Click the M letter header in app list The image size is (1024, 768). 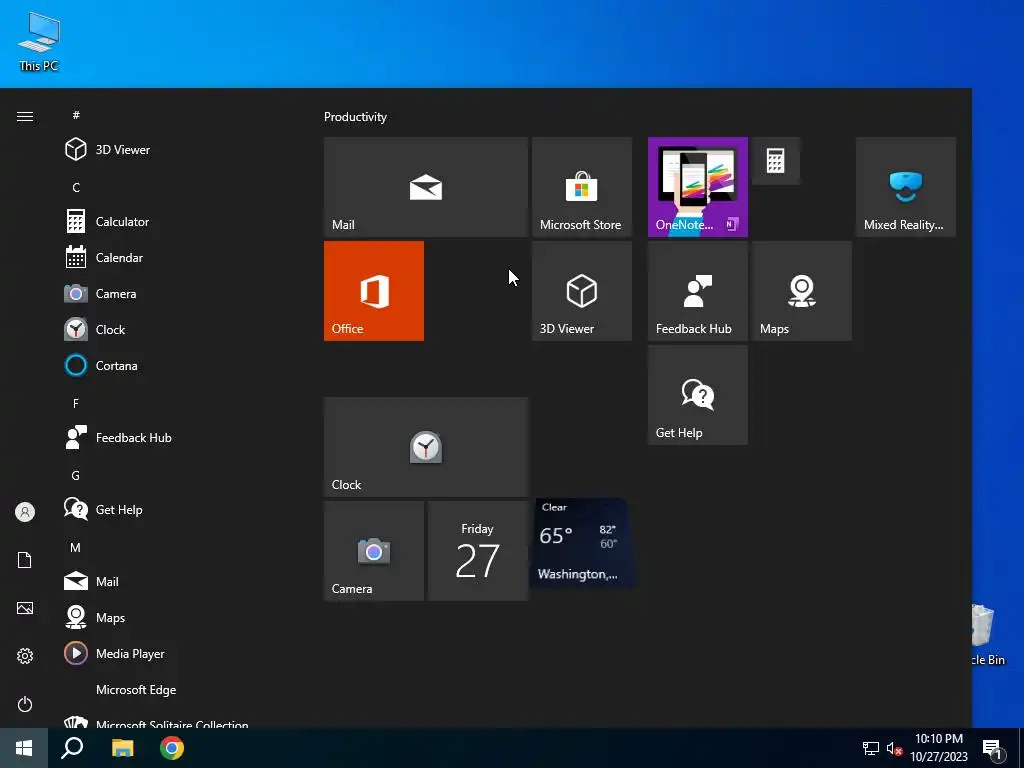point(76,547)
